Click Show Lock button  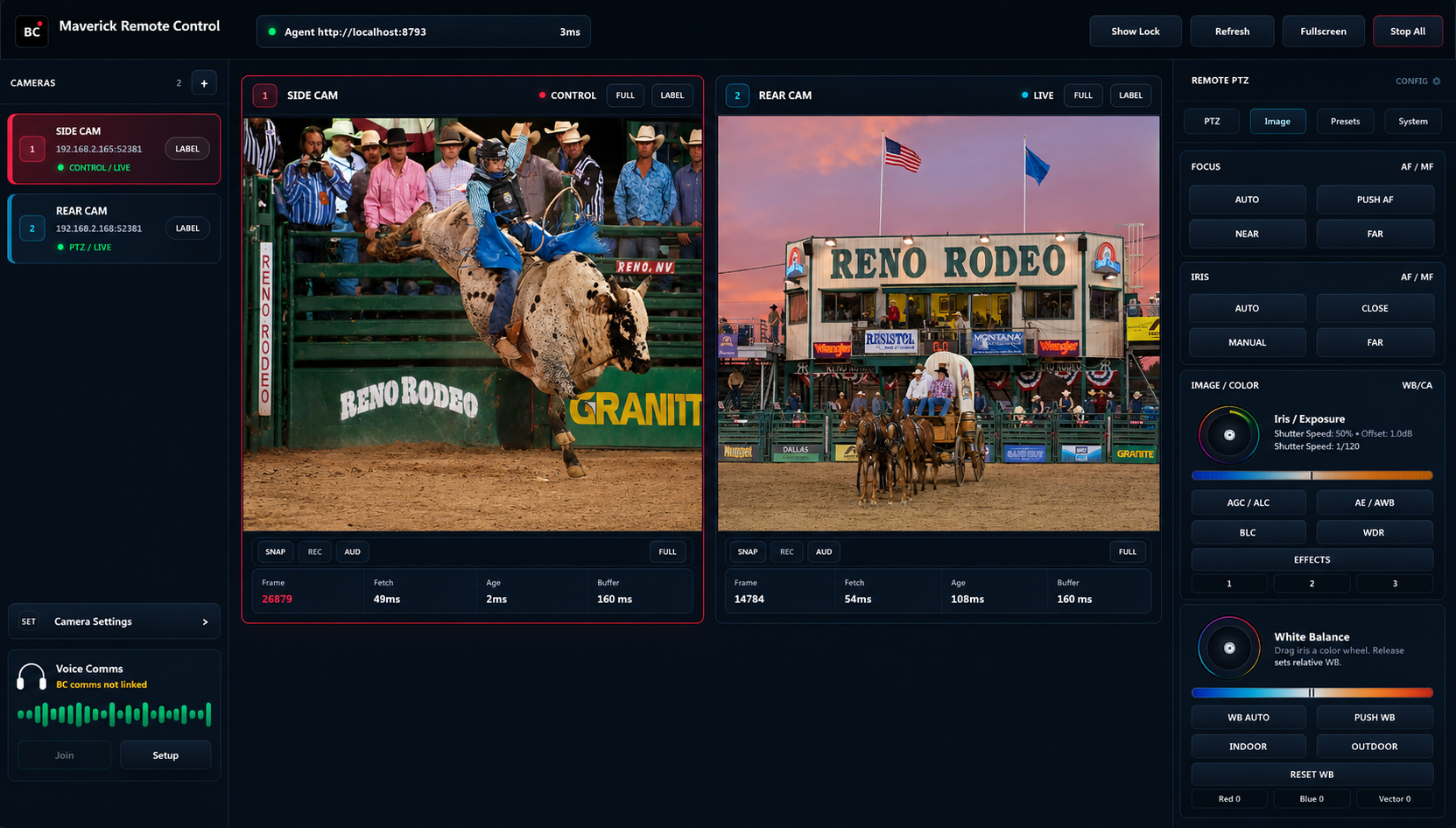(x=1136, y=32)
